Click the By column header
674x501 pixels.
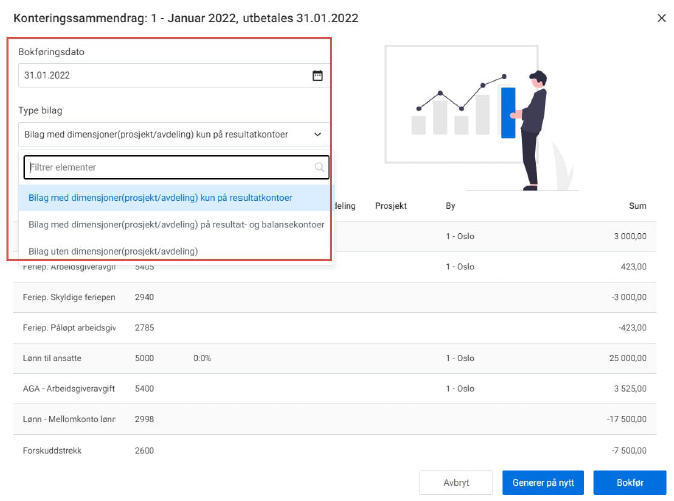pos(451,206)
